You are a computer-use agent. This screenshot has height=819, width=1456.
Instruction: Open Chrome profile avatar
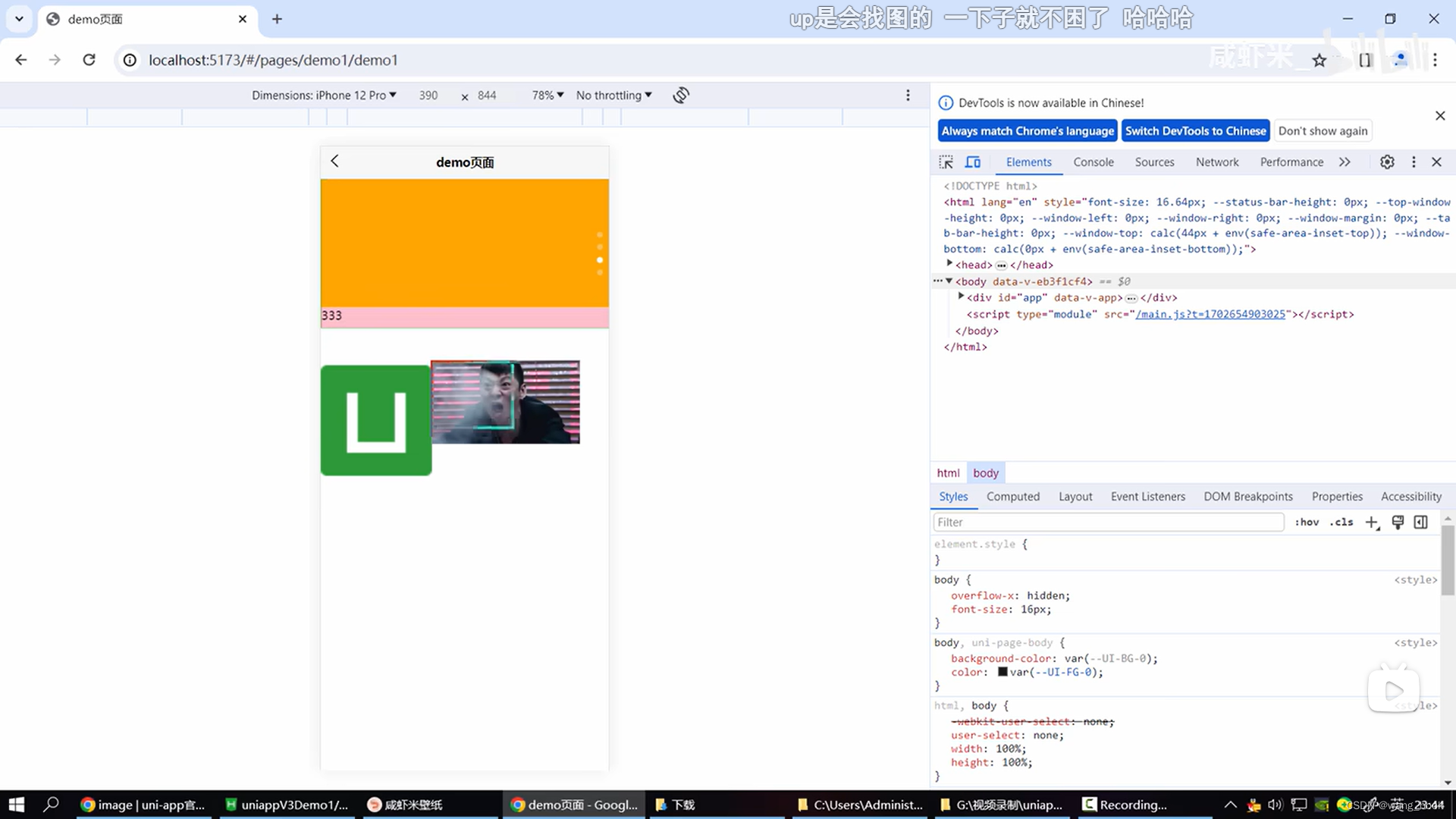(x=1401, y=60)
